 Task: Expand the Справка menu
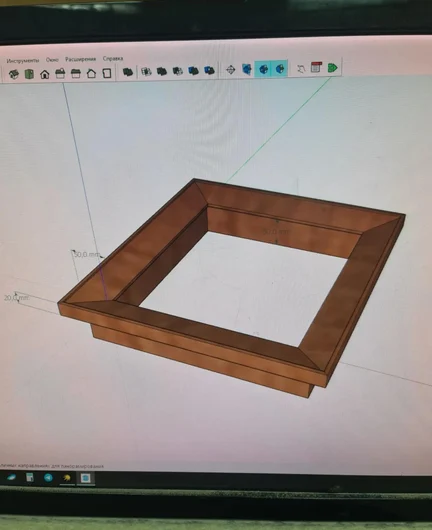point(113,58)
